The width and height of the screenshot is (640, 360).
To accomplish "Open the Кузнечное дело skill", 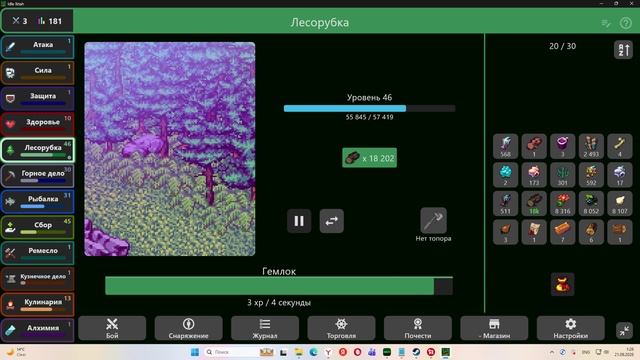I will (37, 278).
